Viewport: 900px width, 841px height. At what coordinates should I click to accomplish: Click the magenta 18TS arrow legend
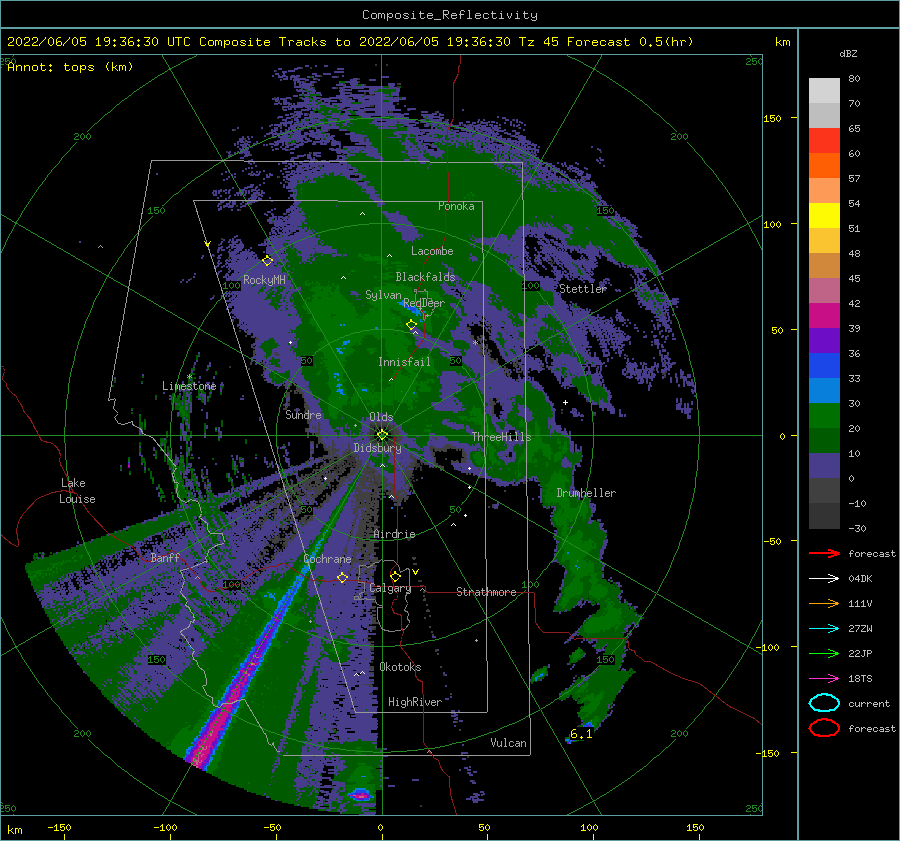tap(824, 679)
